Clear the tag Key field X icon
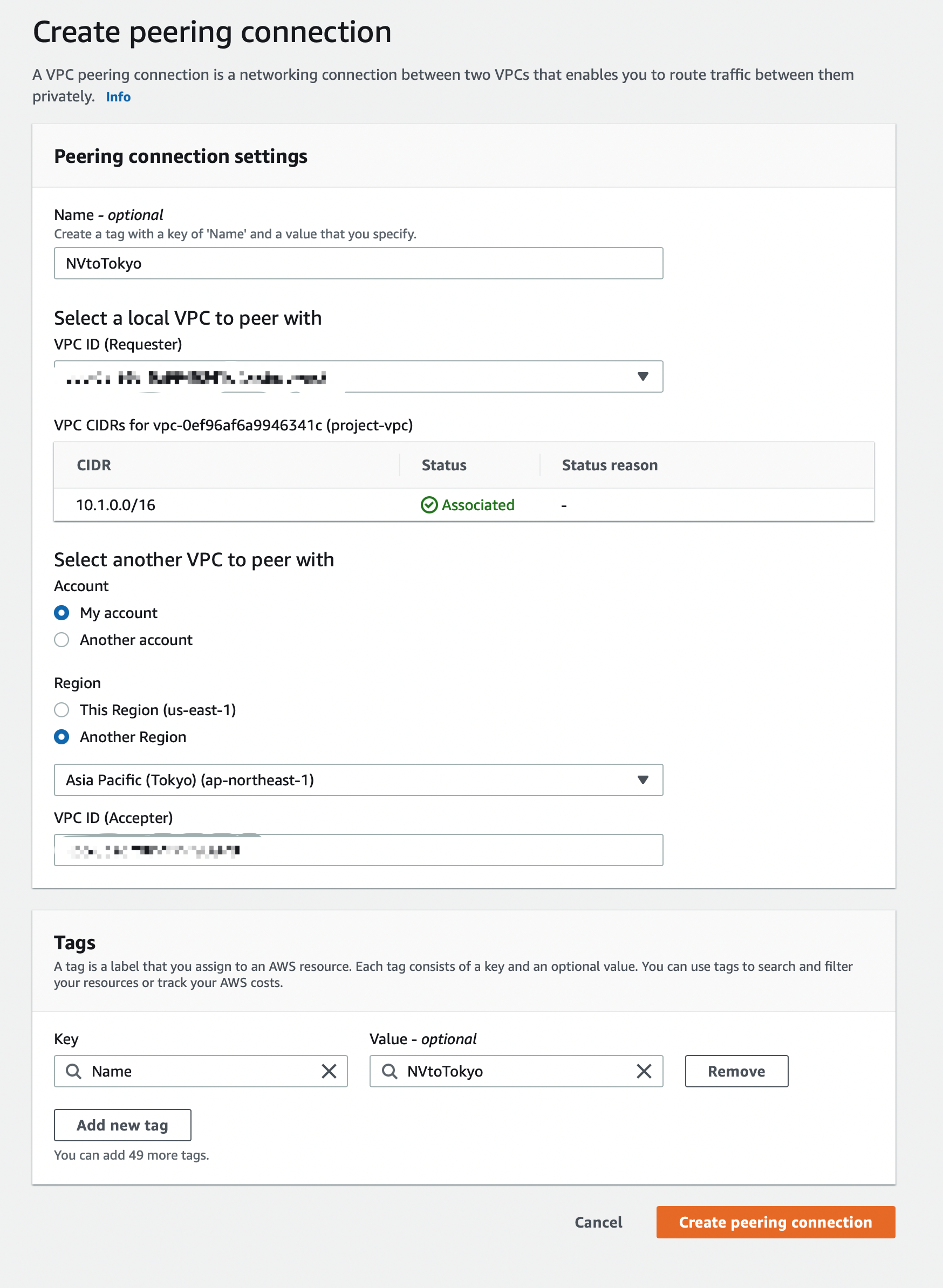This screenshot has height=1288, width=943. pyautogui.click(x=329, y=1071)
